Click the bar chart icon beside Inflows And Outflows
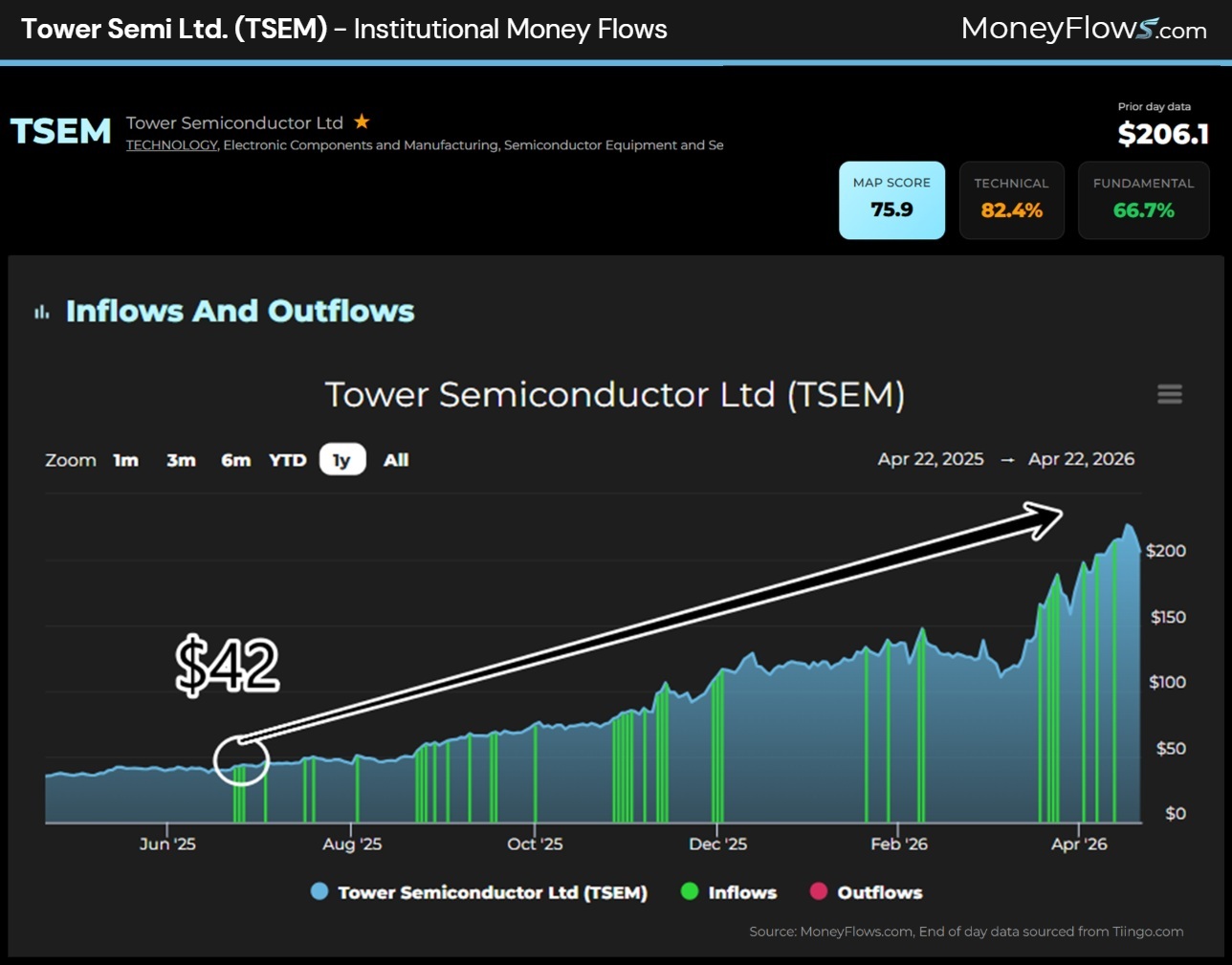The width and height of the screenshot is (1232, 965). click(41, 312)
